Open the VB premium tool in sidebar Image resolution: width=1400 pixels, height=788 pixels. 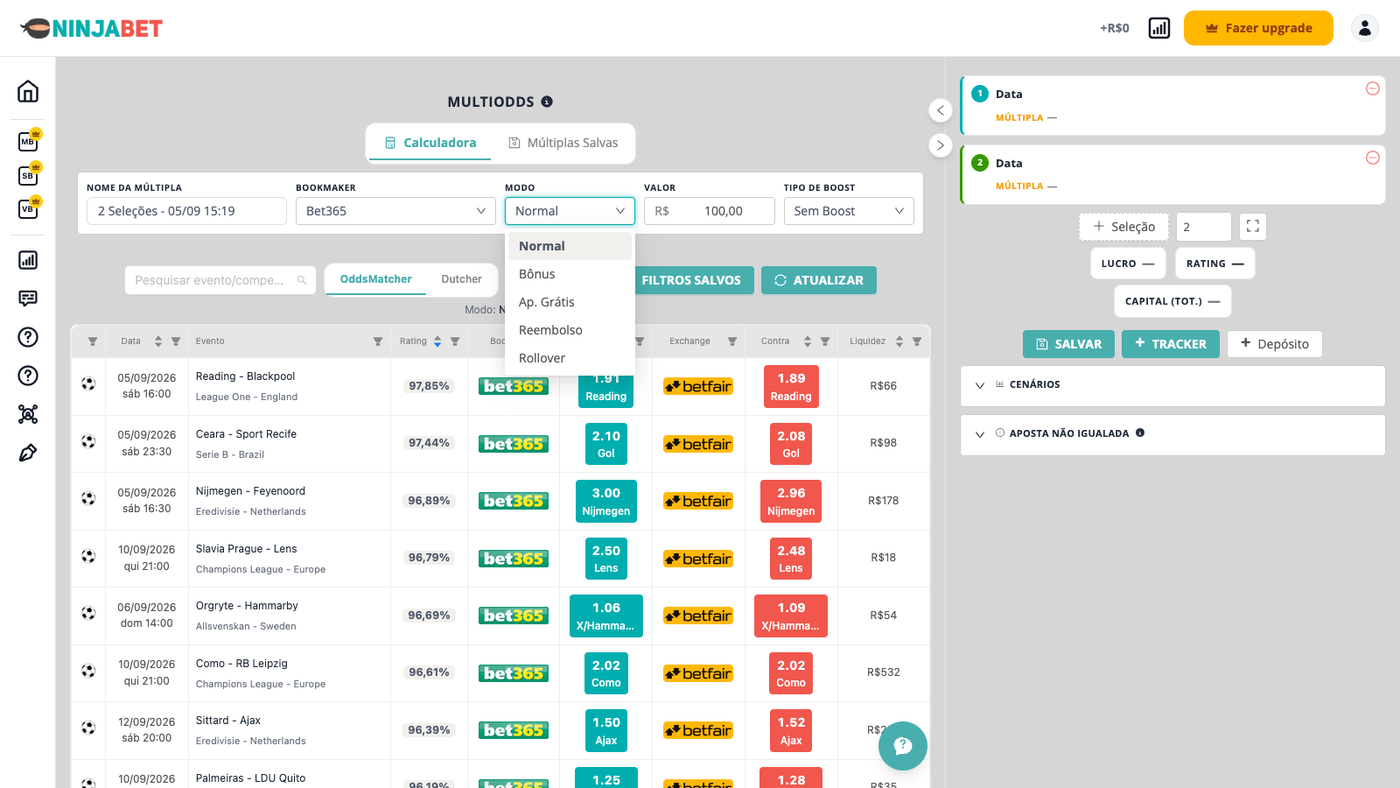(x=29, y=209)
